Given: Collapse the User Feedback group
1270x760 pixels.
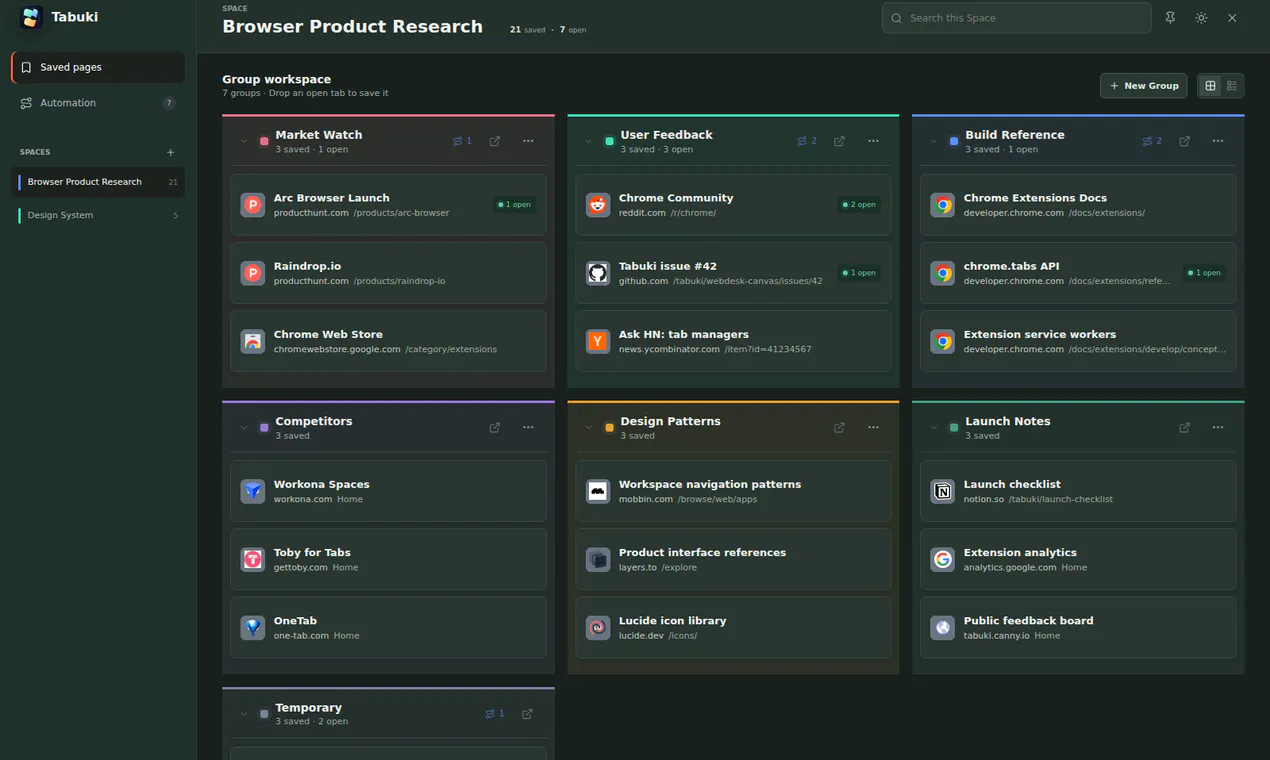Looking at the screenshot, I should [x=589, y=141].
